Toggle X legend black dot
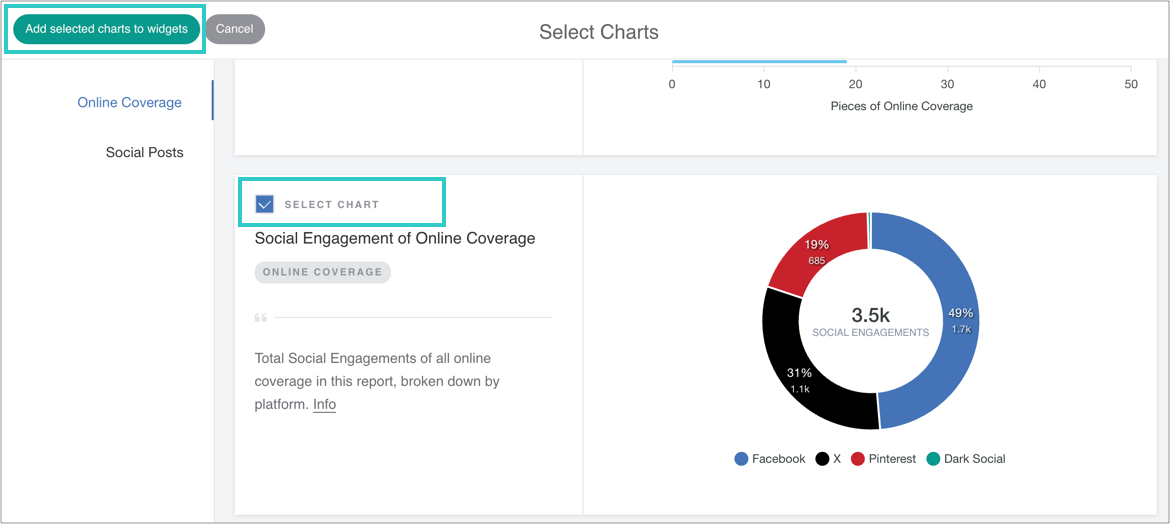Screen dimensions: 1170x524 coord(822,459)
